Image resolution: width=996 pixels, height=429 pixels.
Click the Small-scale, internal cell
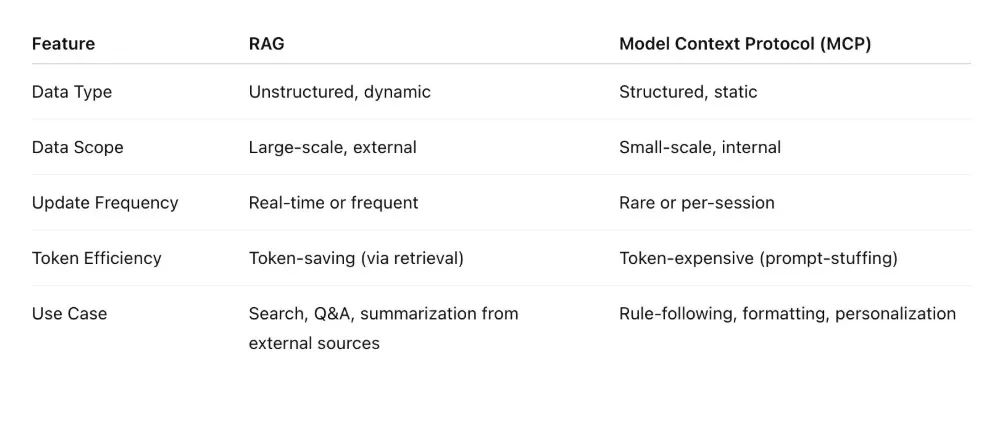[x=700, y=147]
